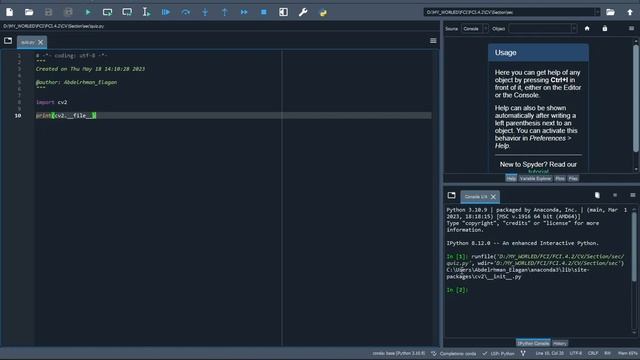The width and height of the screenshot is (640, 360).
Task: Open the console browse tabs button
Action: pos(451,196)
